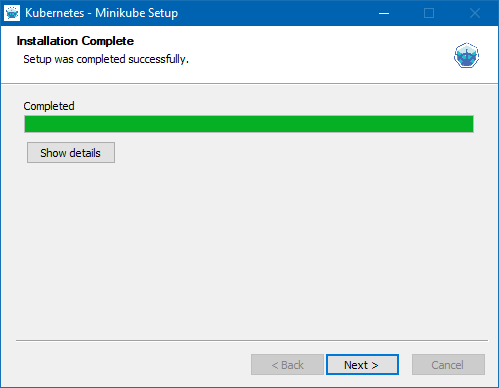This screenshot has width=499, height=388.
Task: Click the separator line above the navigation buttons
Action: [252, 340]
